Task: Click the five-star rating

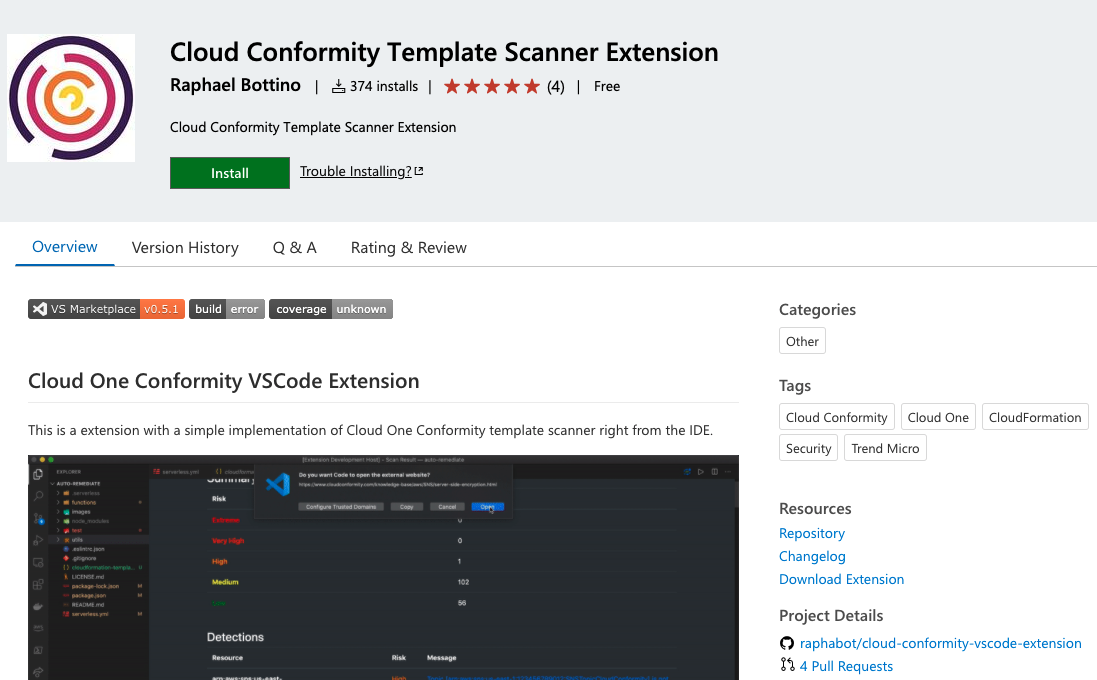Action: click(492, 86)
